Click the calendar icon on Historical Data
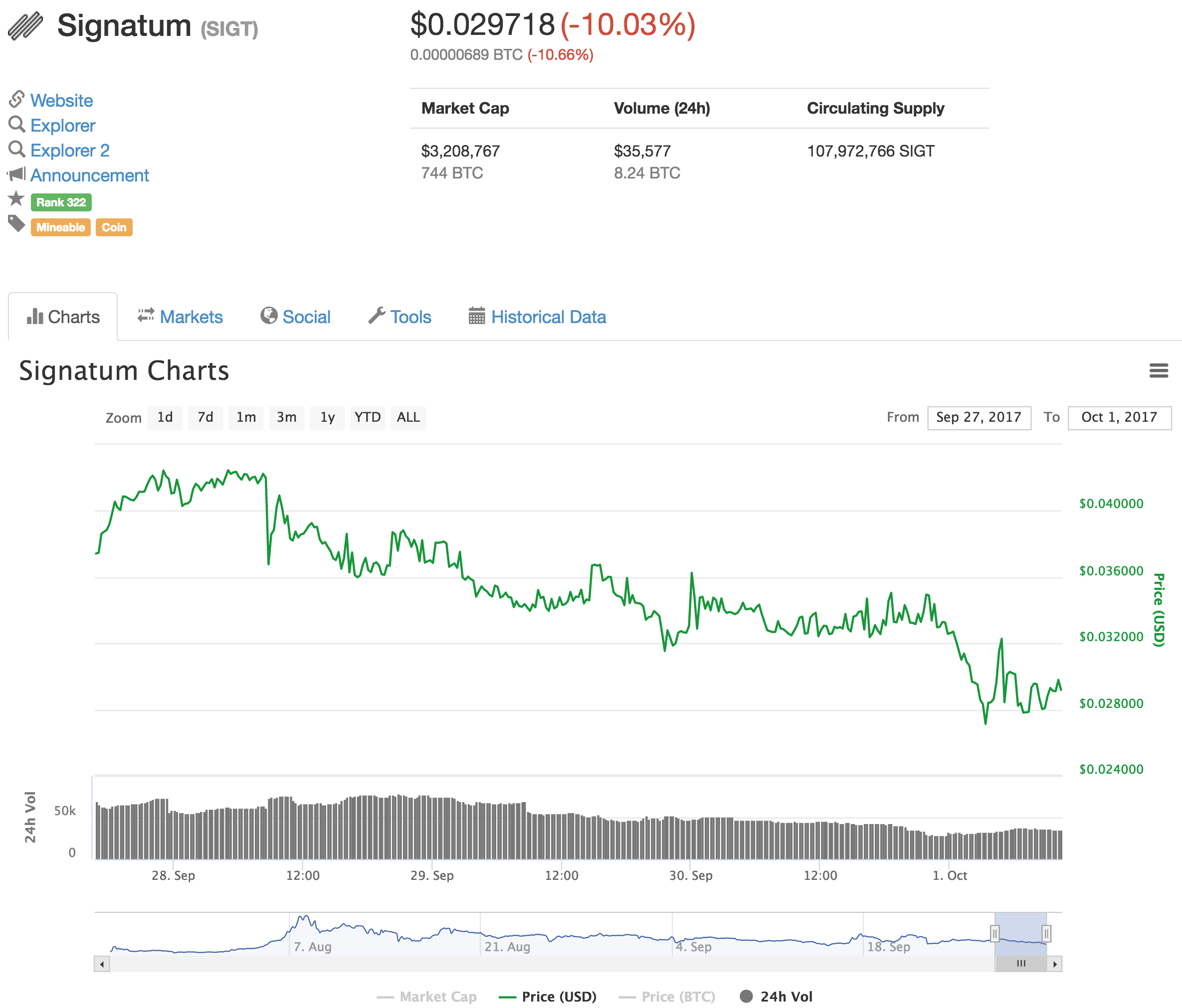 [x=477, y=315]
